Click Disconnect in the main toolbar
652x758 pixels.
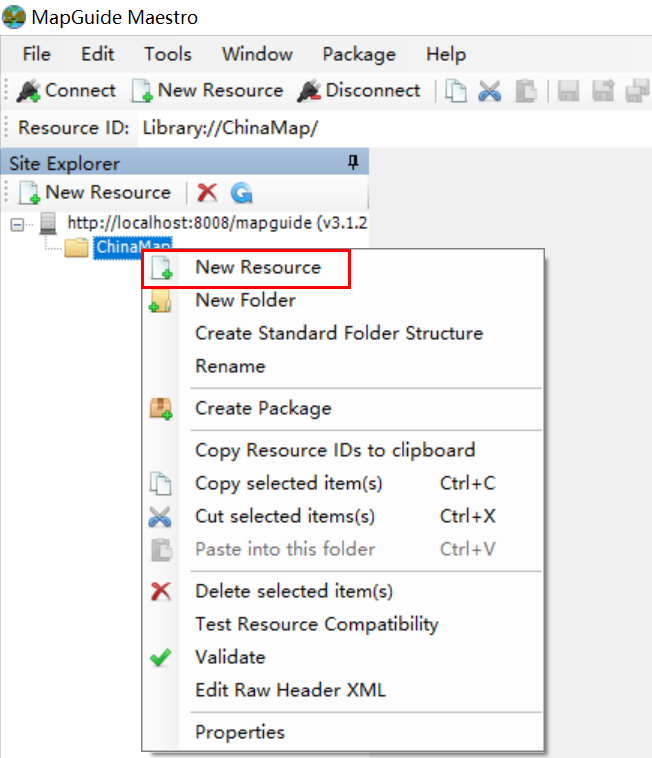click(359, 90)
